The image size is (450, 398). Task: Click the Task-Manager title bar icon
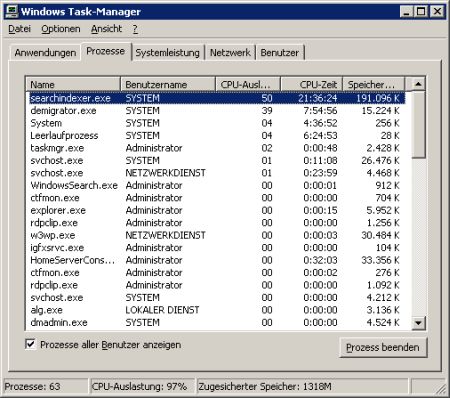(x=12, y=12)
